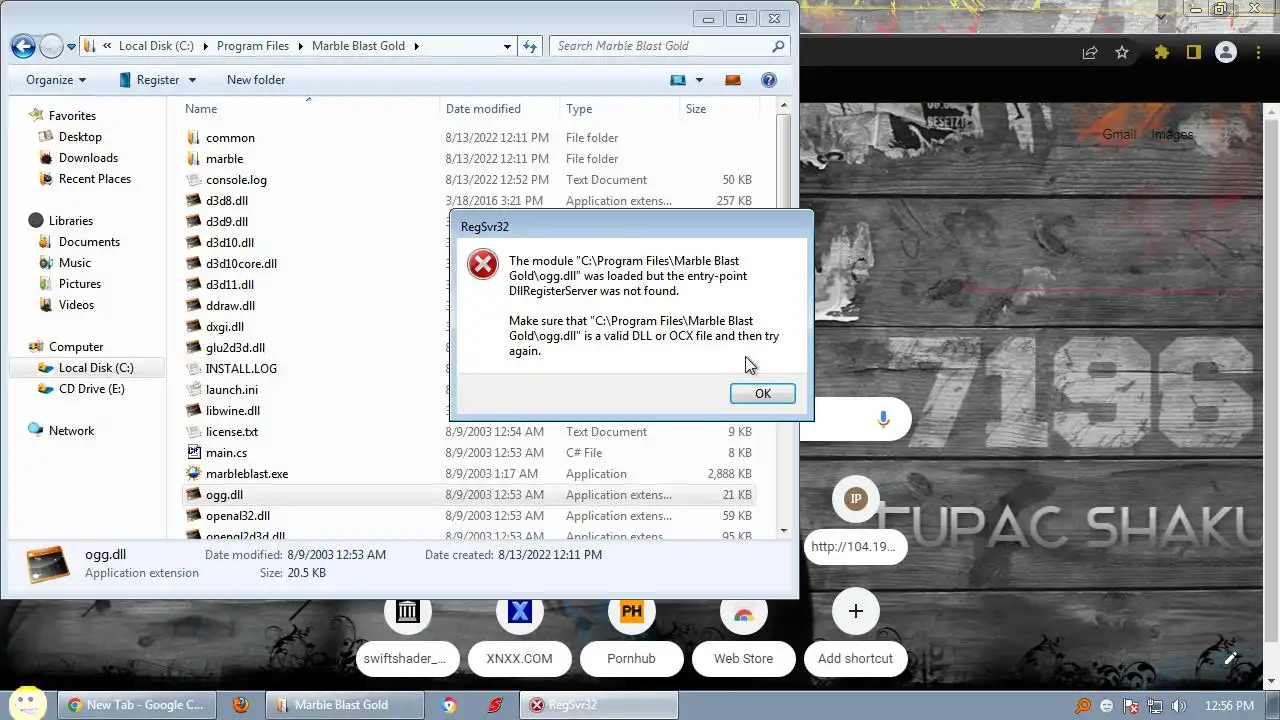The height and width of the screenshot is (720, 1280).
Task: Open the Documents library
Action: click(89, 242)
